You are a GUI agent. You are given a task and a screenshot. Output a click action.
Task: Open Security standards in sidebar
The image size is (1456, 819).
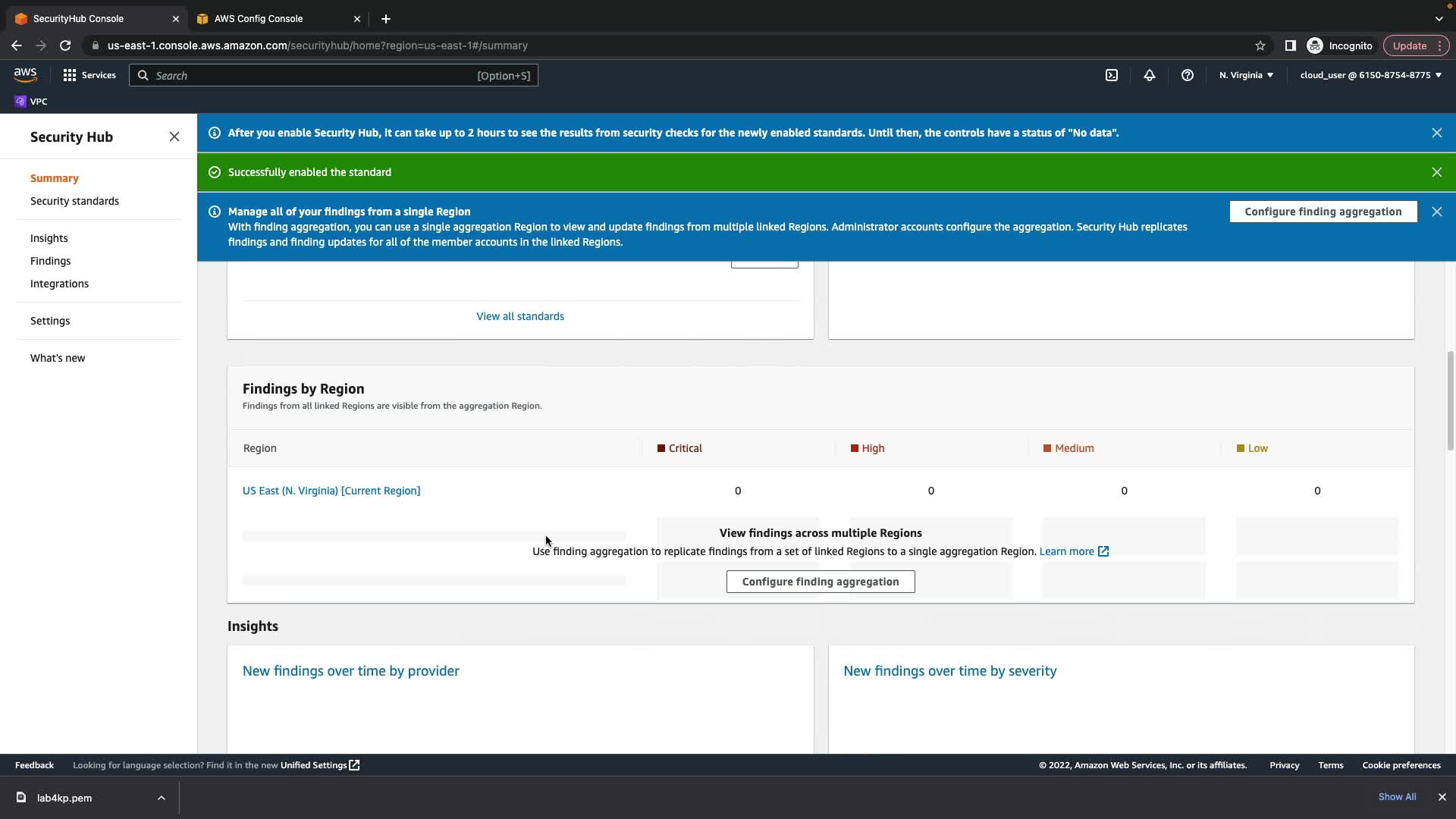coord(74,201)
